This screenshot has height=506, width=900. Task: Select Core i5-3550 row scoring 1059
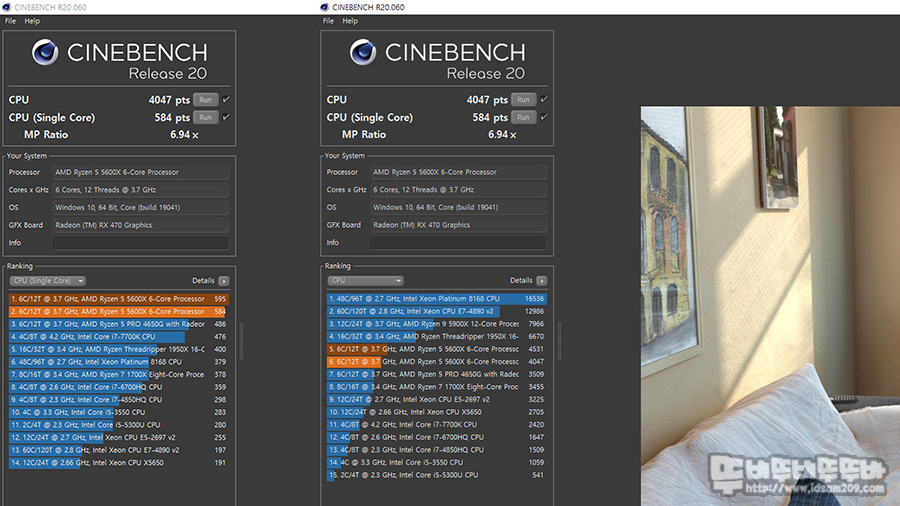(x=436, y=462)
